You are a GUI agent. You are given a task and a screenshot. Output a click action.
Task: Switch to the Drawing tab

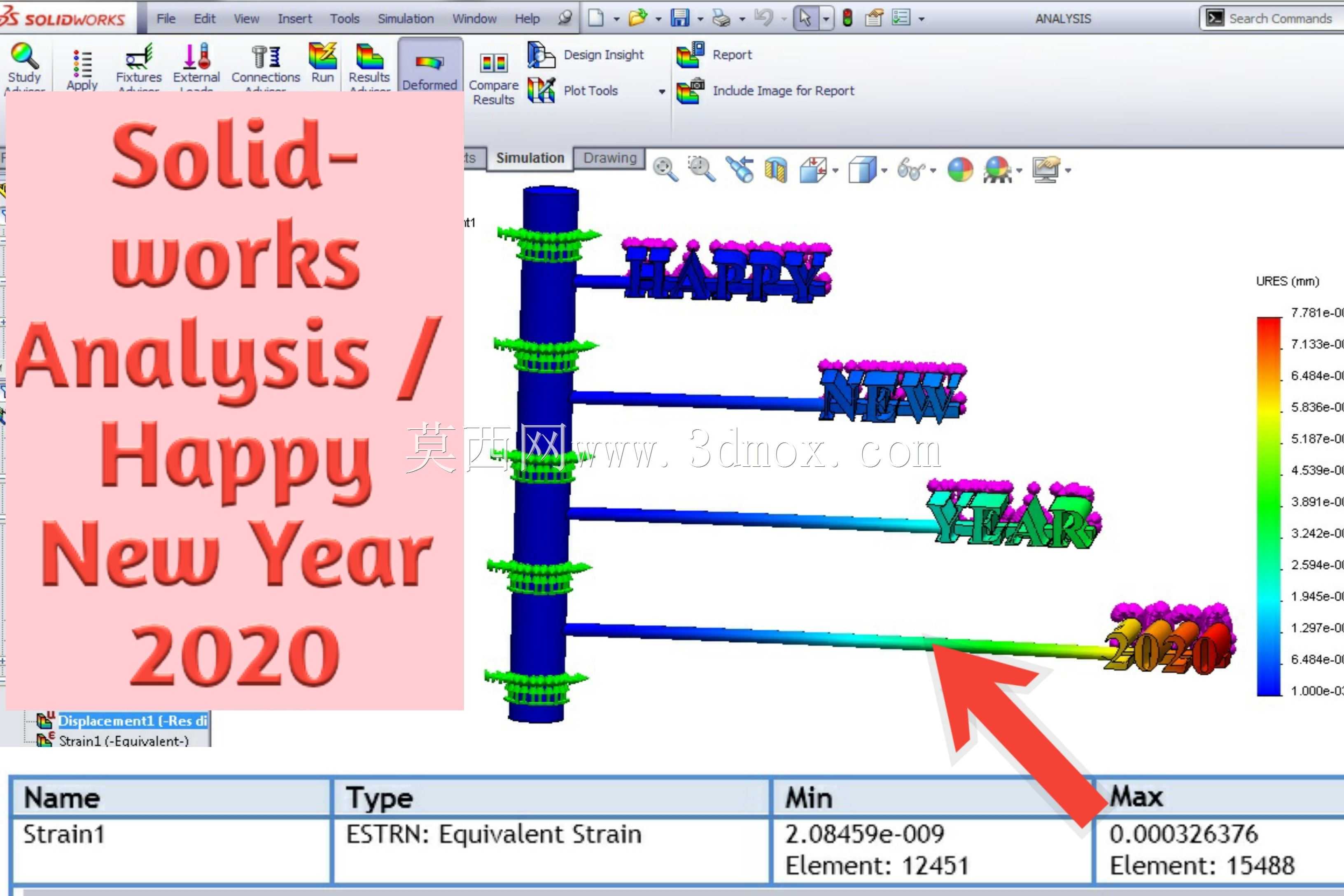coord(609,158)
